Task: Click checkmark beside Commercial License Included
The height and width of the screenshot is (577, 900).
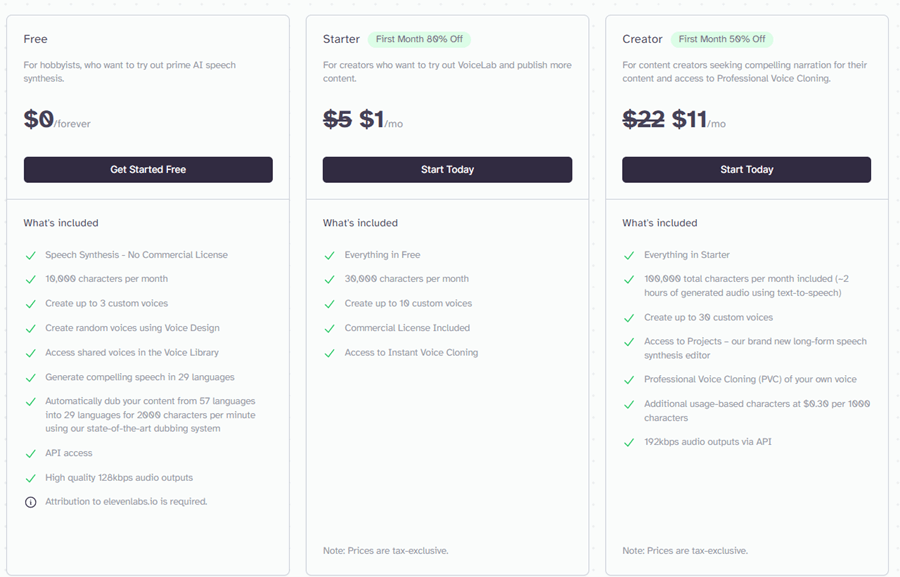Action: (329, 328)
